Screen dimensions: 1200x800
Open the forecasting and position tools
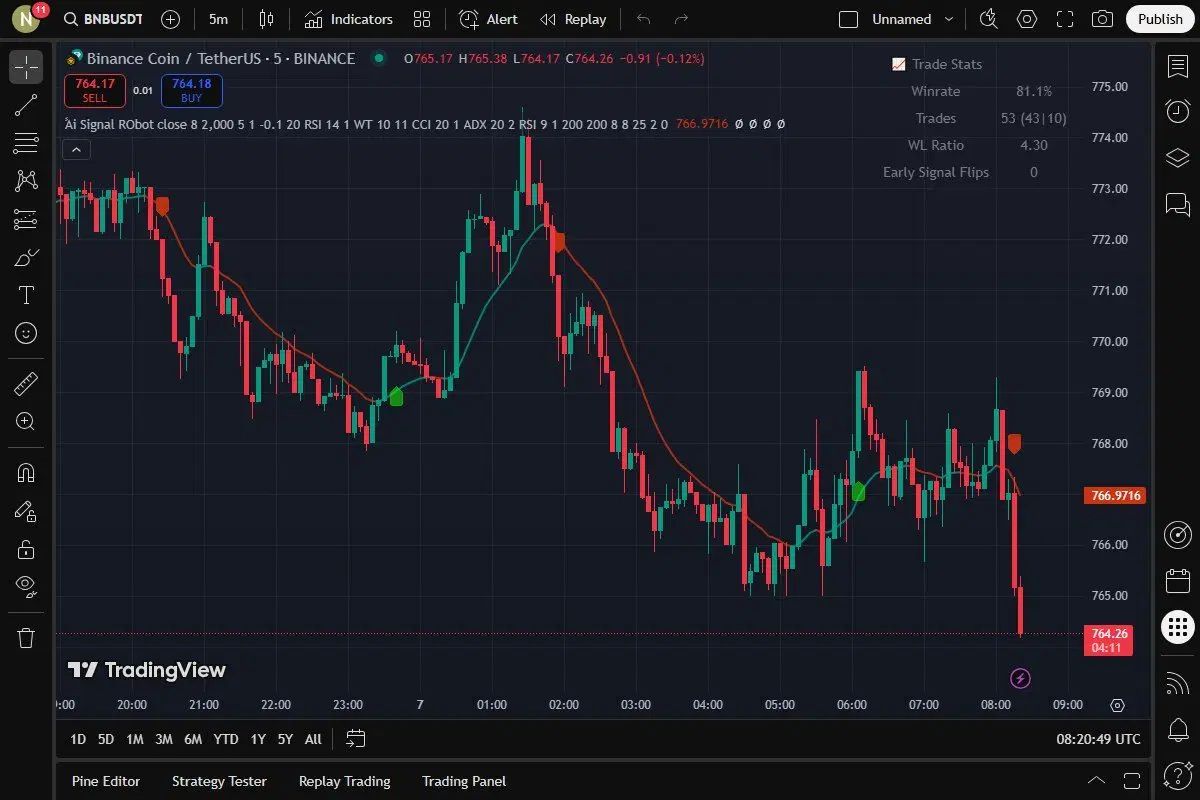(x=26, y=219)
